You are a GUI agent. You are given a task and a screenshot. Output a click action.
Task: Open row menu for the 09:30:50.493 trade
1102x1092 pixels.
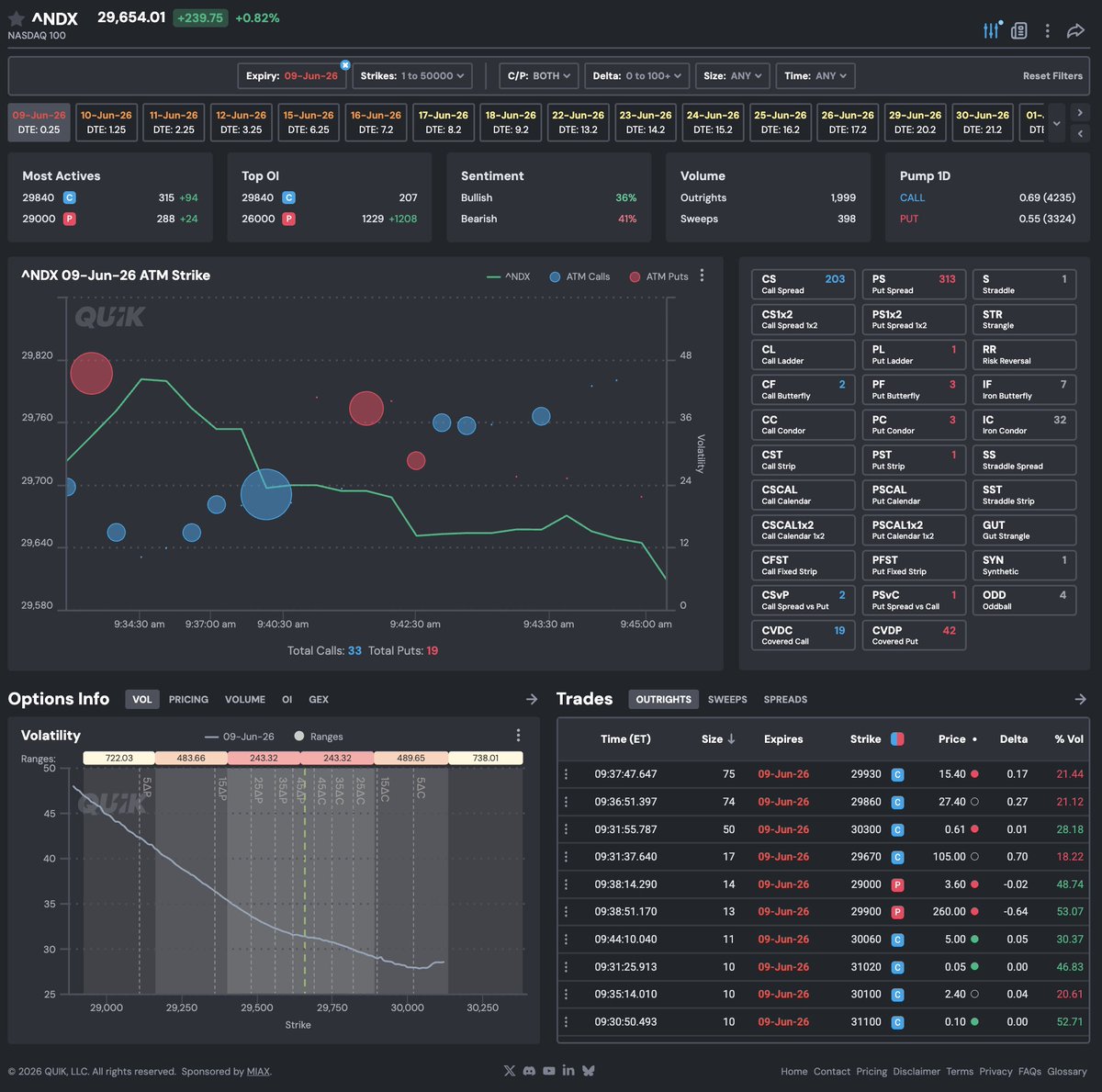click(x=566, y=1022)
